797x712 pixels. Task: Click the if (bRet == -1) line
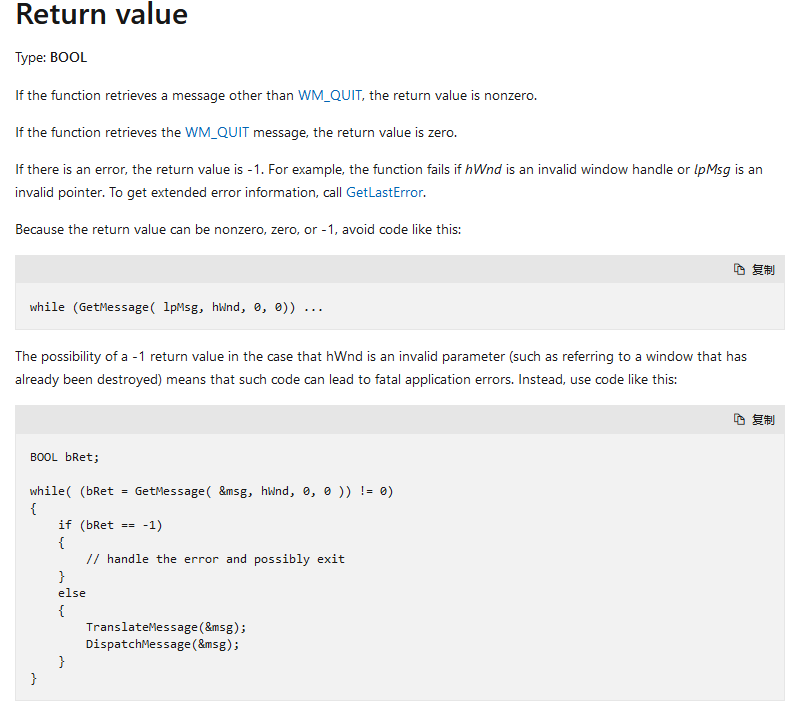click(110, 525)
